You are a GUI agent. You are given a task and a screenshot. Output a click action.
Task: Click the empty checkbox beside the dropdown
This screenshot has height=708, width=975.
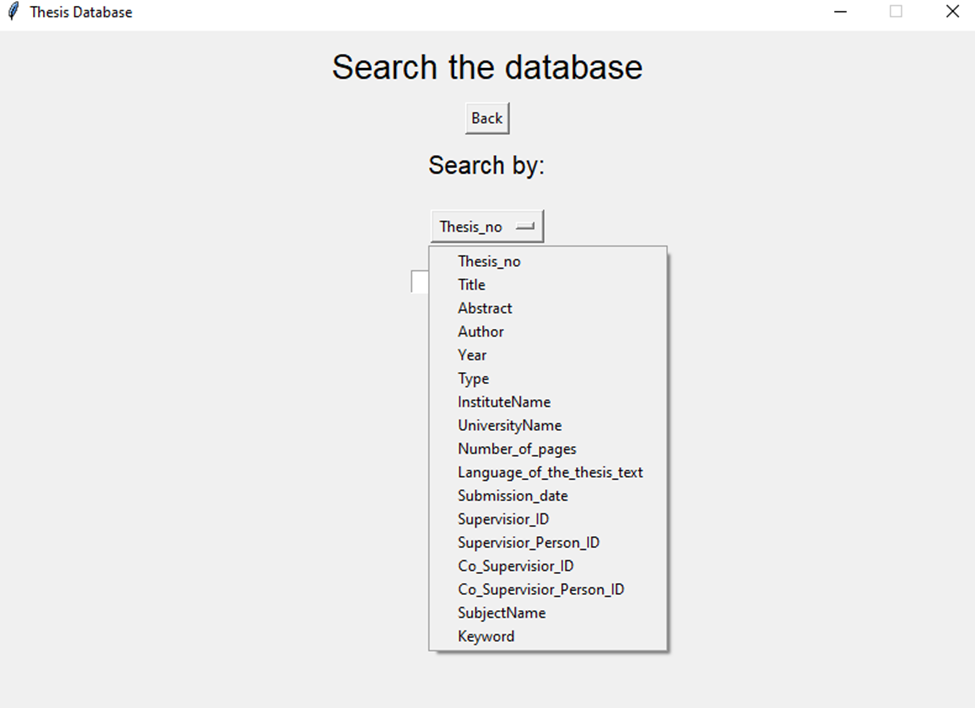pyautogui.click(x=420, y=282)
